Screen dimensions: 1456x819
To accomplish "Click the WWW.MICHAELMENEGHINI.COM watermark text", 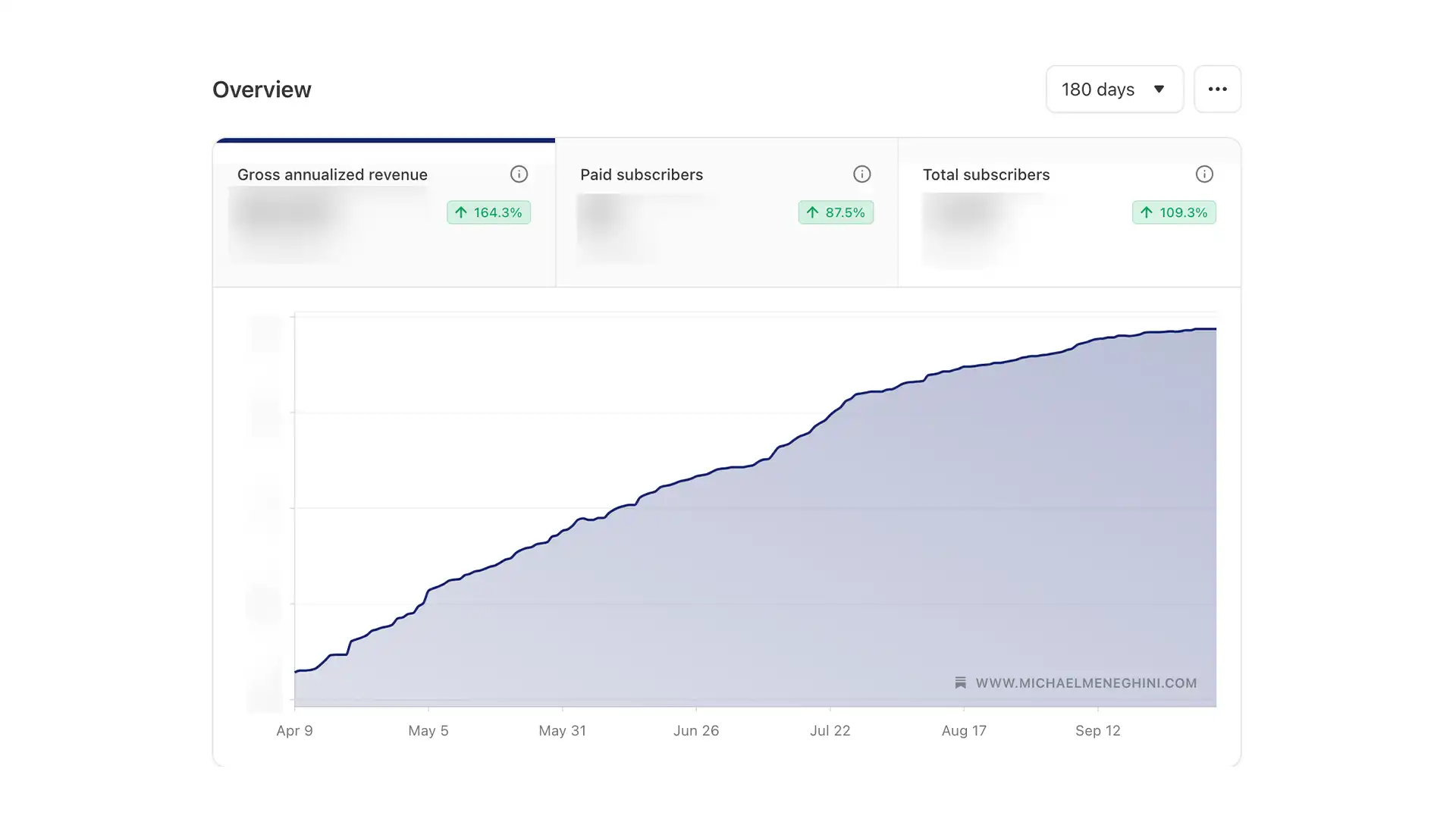I will coord(1086,683).
